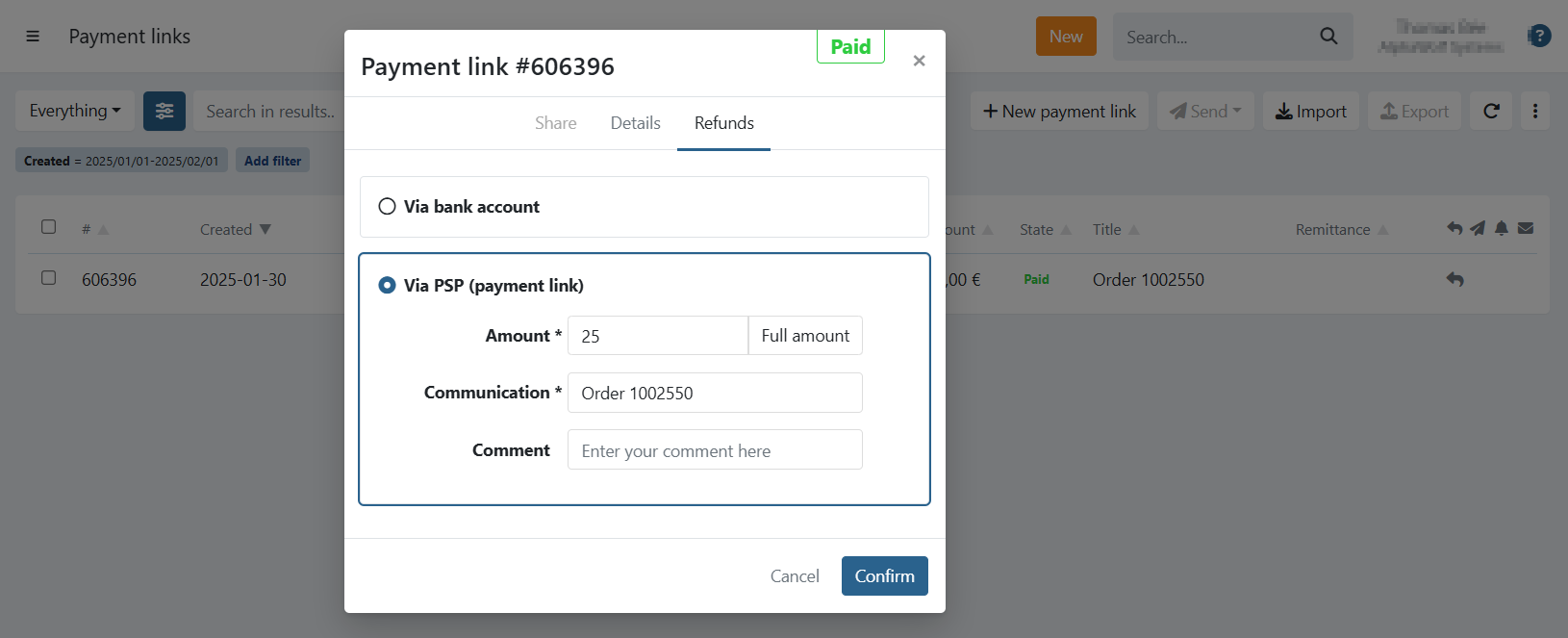Viewport: 1568px width, 638px height.
Task: Expand the Everything dropdown
Action: (x=75, y=112)
